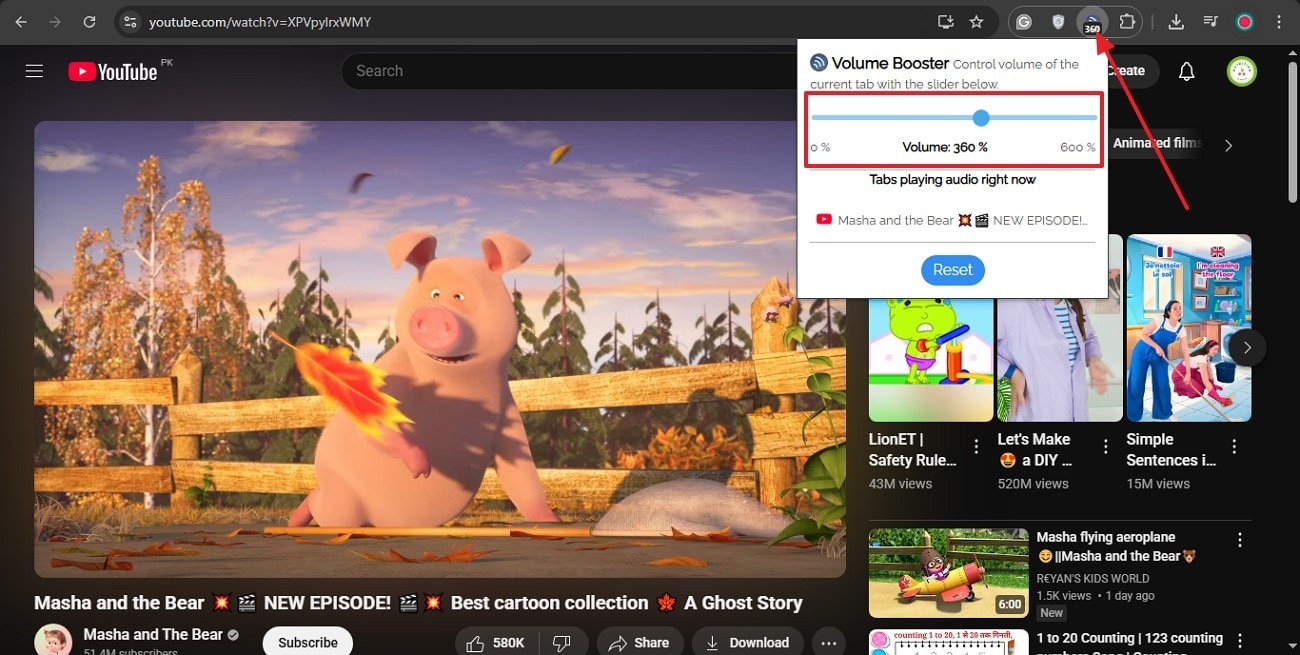Click the Simple Sentences short title
Viewport: 1300px width, 655px height.
(1170, 450)
